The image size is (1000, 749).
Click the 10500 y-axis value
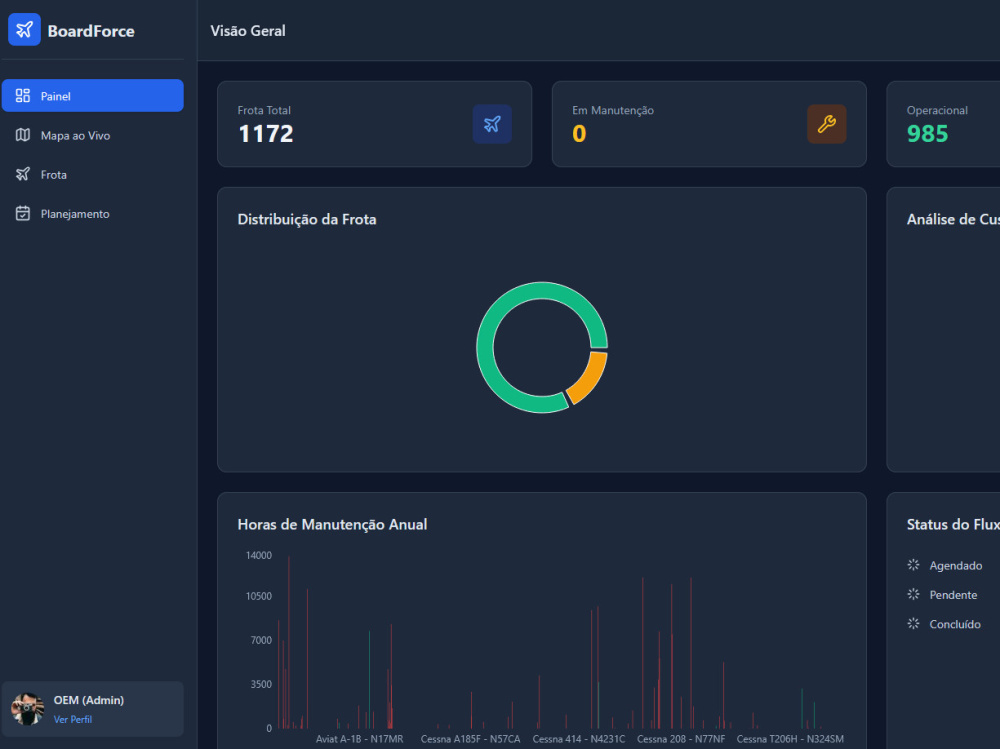click(x=259, y=597)
